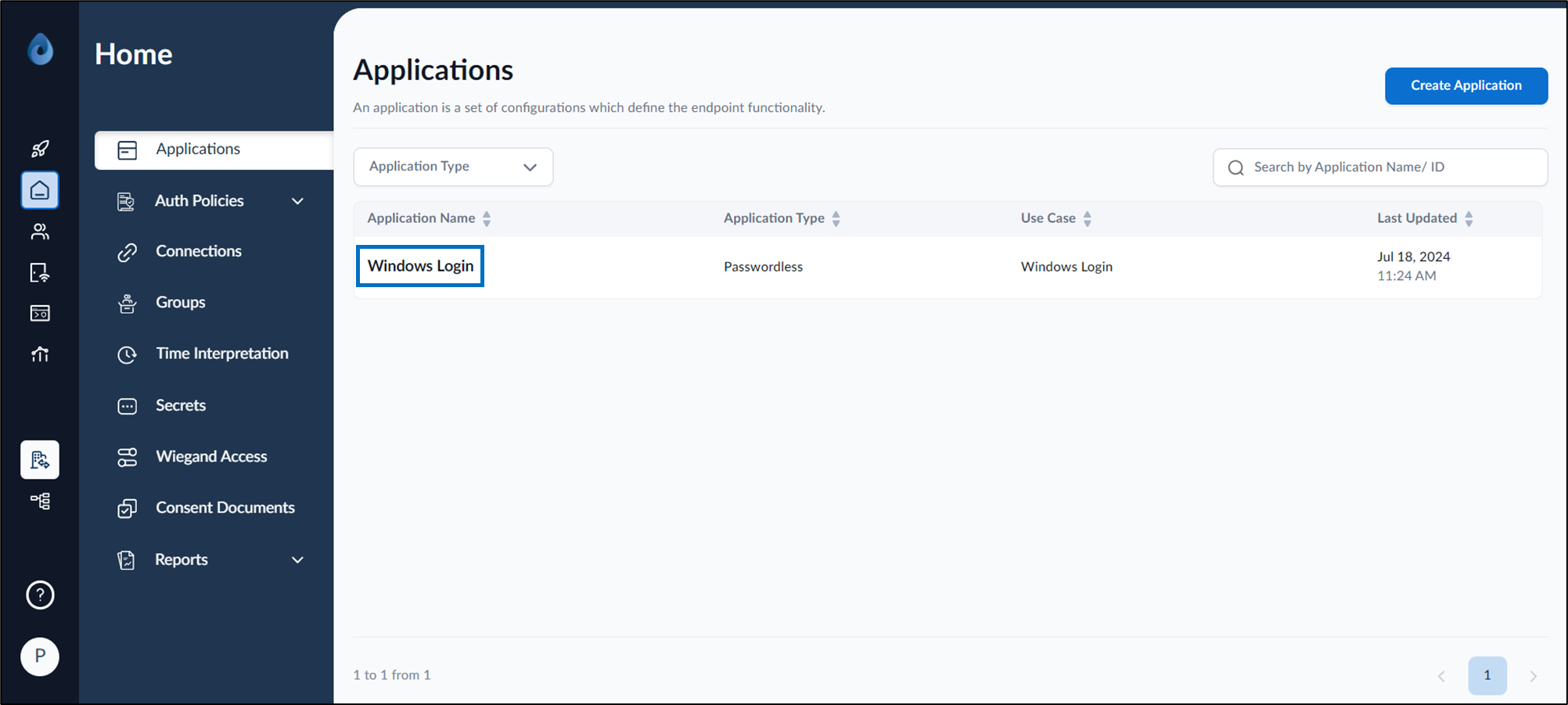The height and width of the screenshot is (705, 1568).
Task: Click the search magnifier icon
Action: pos(1235,167)
